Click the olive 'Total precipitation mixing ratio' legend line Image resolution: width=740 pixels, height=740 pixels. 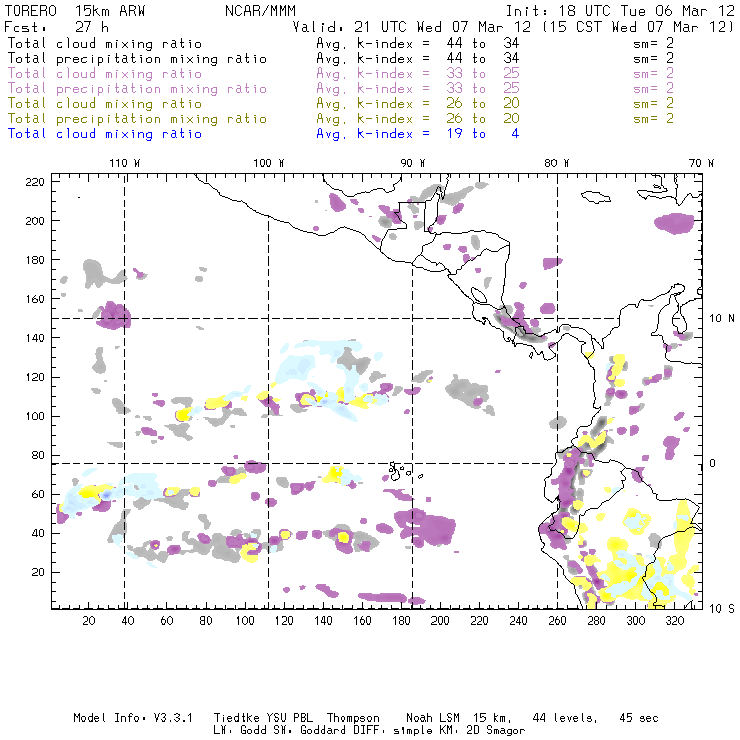pos(137,119)
